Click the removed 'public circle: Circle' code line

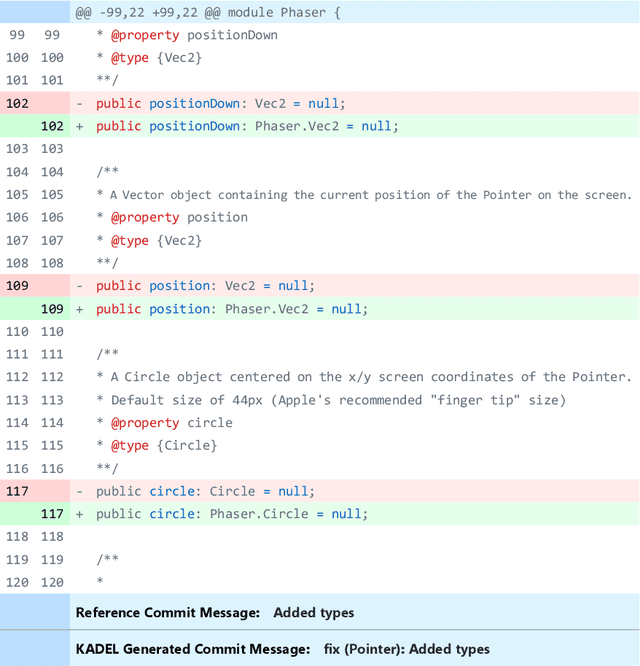coord(205,491)
